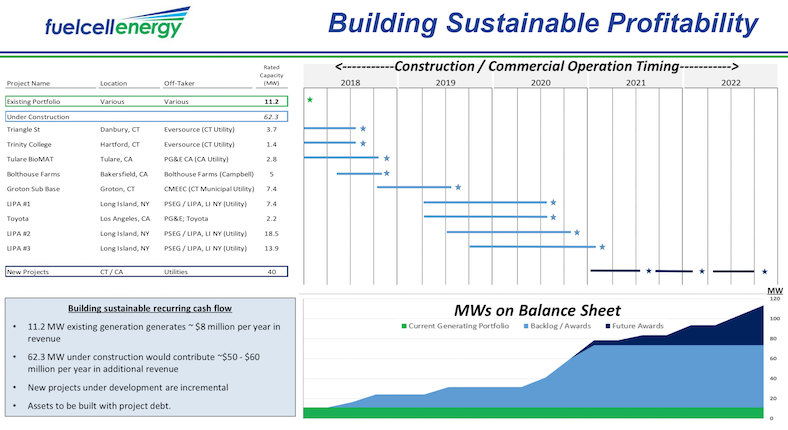Select the 2021 year header
788x430 pixels.
pyautogui.click(x=636, y=83)
